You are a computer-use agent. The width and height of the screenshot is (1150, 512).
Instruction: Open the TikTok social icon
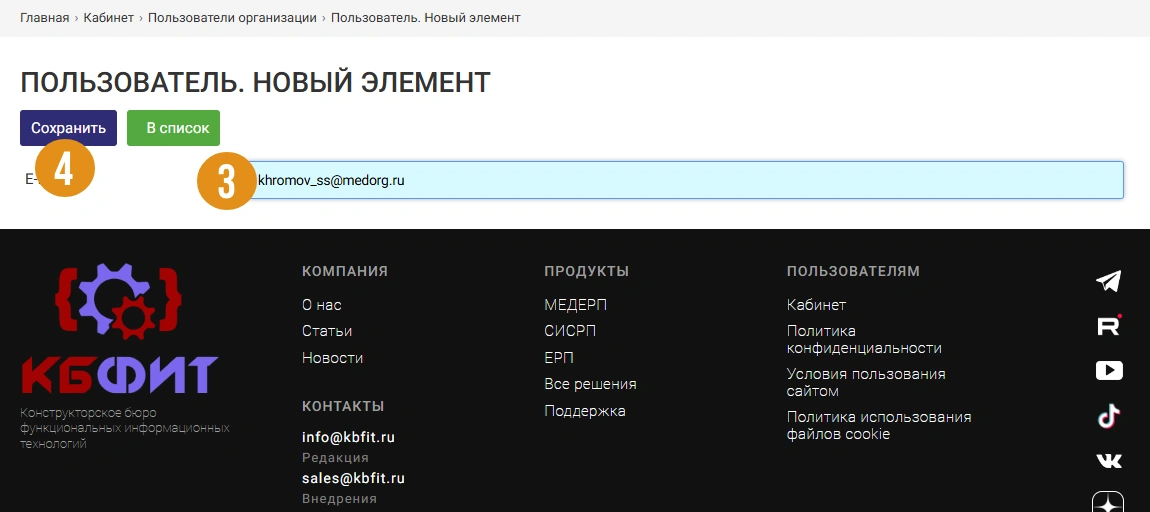click(x=1108, y=417)
